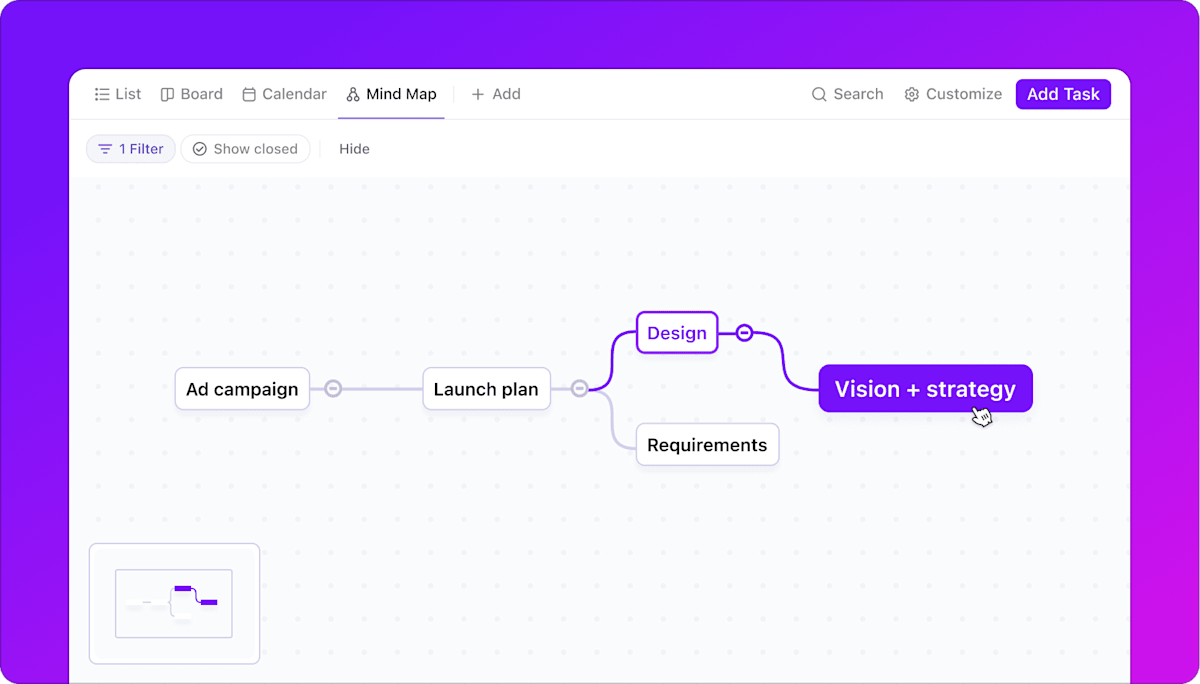Click the minimap overview thumbnail
This screenshot has height=684, width=1200.
(x=174, y=603)
